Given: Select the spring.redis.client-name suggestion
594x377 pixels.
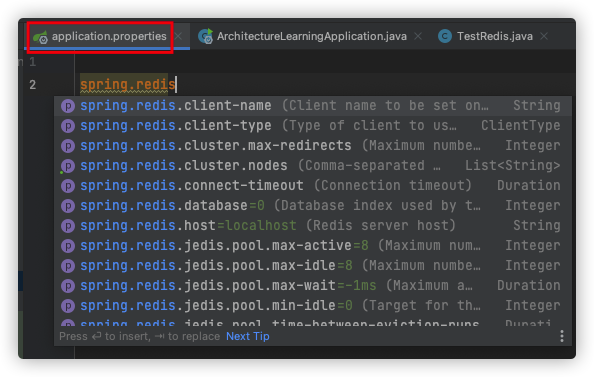Looking at the screenshot, I should click(x=313, y=106).
